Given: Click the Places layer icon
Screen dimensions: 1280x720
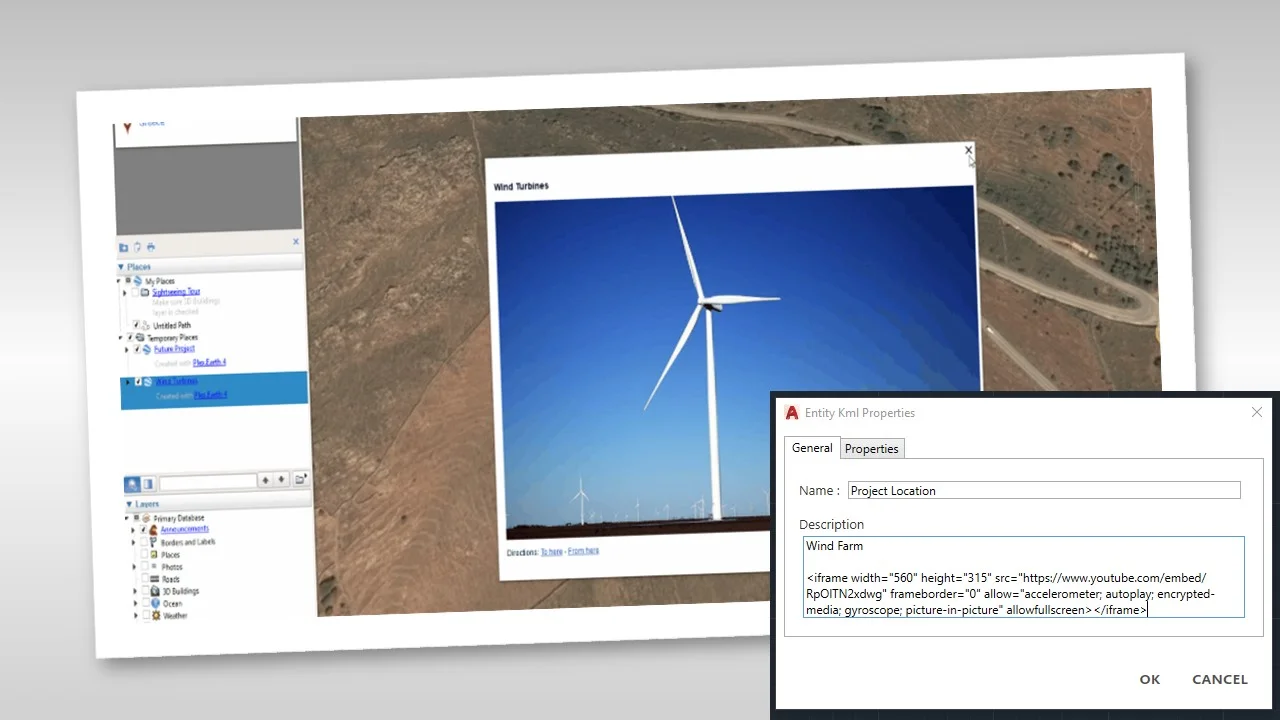Looking at the screenshot, I should pos(154,554).
